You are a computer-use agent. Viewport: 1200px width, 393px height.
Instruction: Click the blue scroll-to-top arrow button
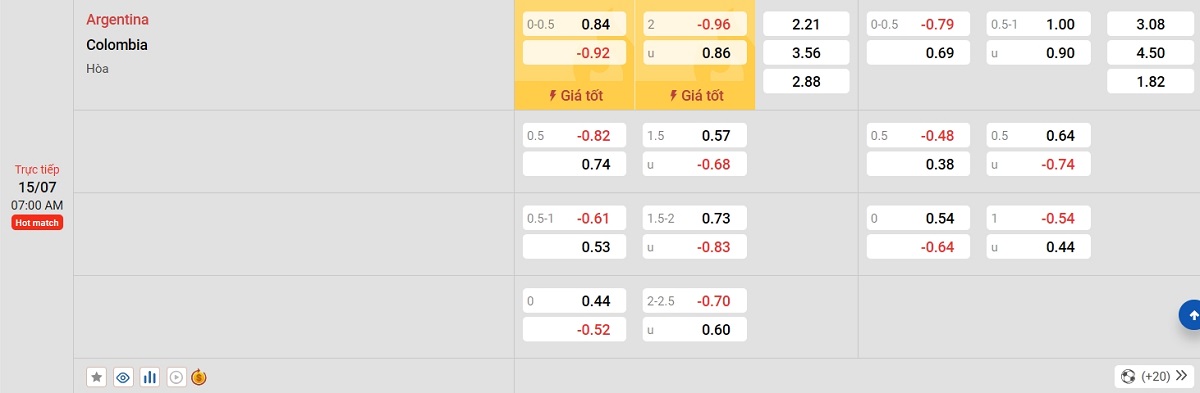point(1190,315)
